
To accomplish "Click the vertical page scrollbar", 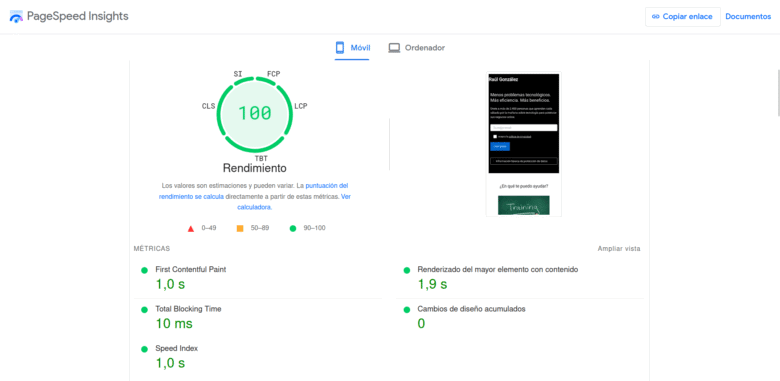I will 777,94.
